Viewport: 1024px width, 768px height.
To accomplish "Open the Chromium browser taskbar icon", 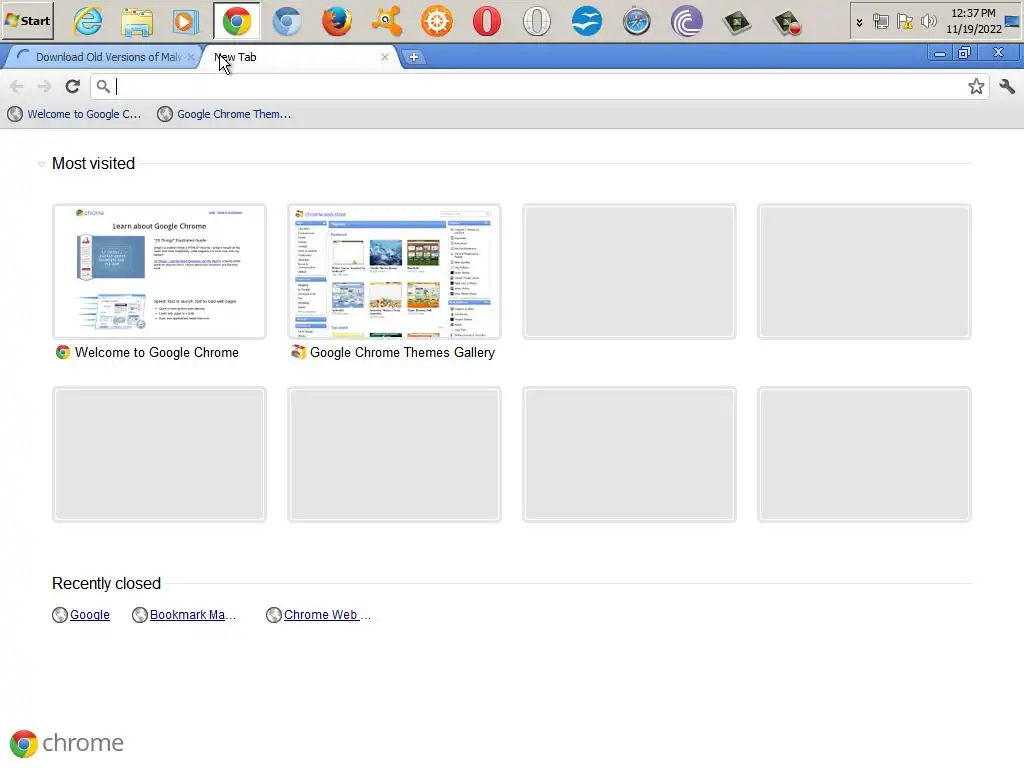I will 287,22.
